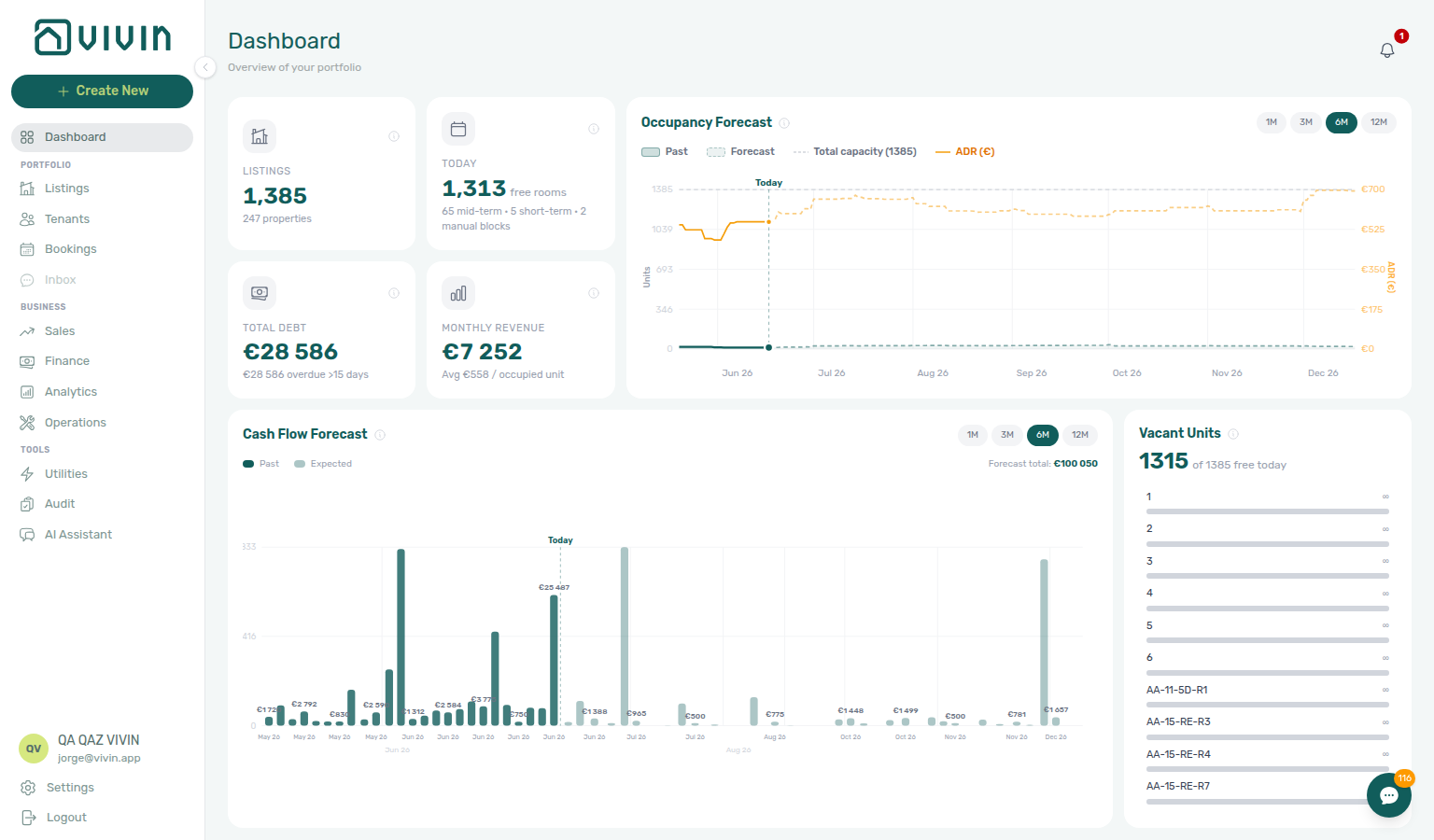Toggle the Forecast legend in Occupancy chart
This screenshot has width=1434, height=840.
(x=741, y=152)
